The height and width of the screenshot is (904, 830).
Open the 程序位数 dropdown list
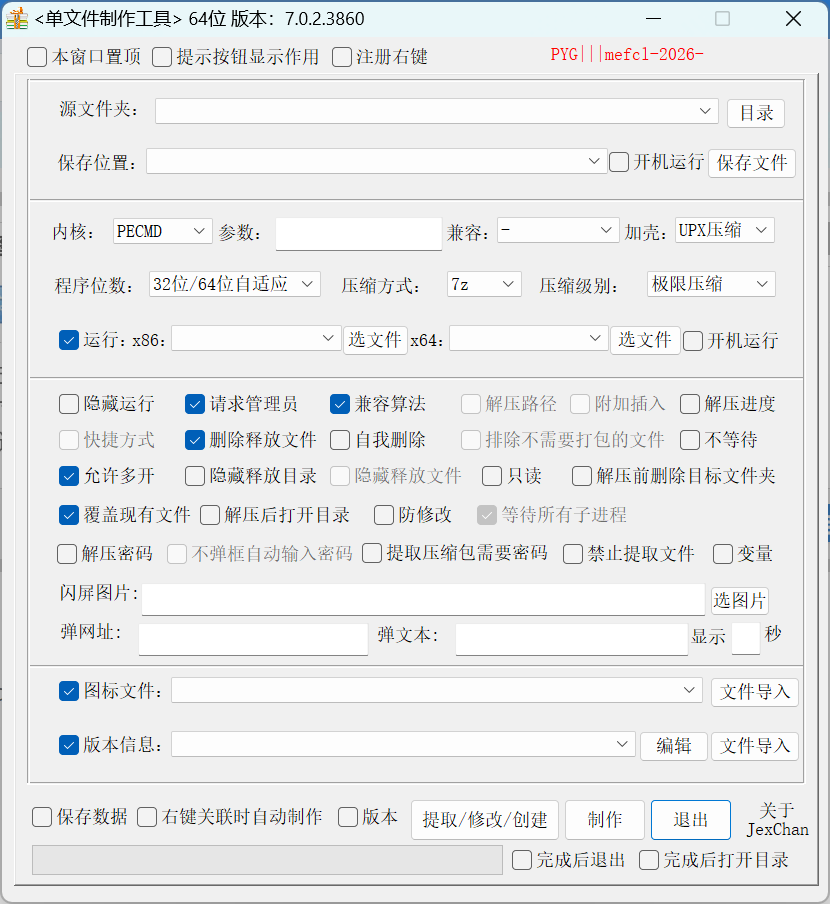234,284
